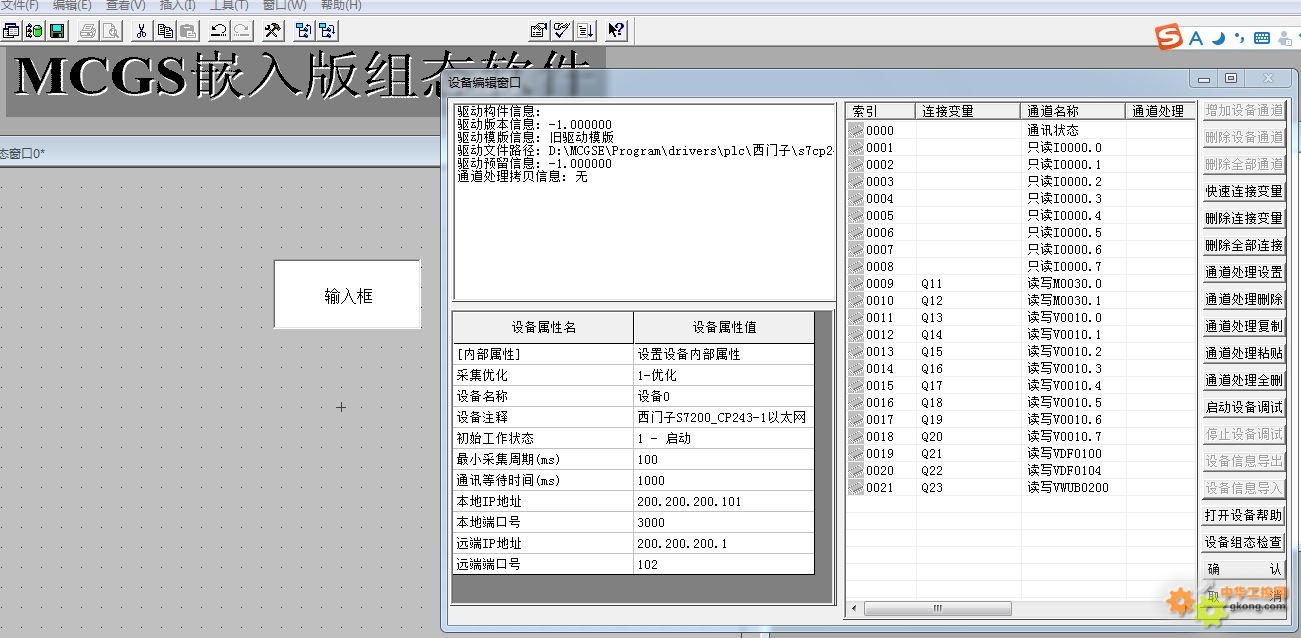This screenshot has height=638, width=1301.
Task: Select the 设备名称 value 设备0
Action: click(724, 396)
